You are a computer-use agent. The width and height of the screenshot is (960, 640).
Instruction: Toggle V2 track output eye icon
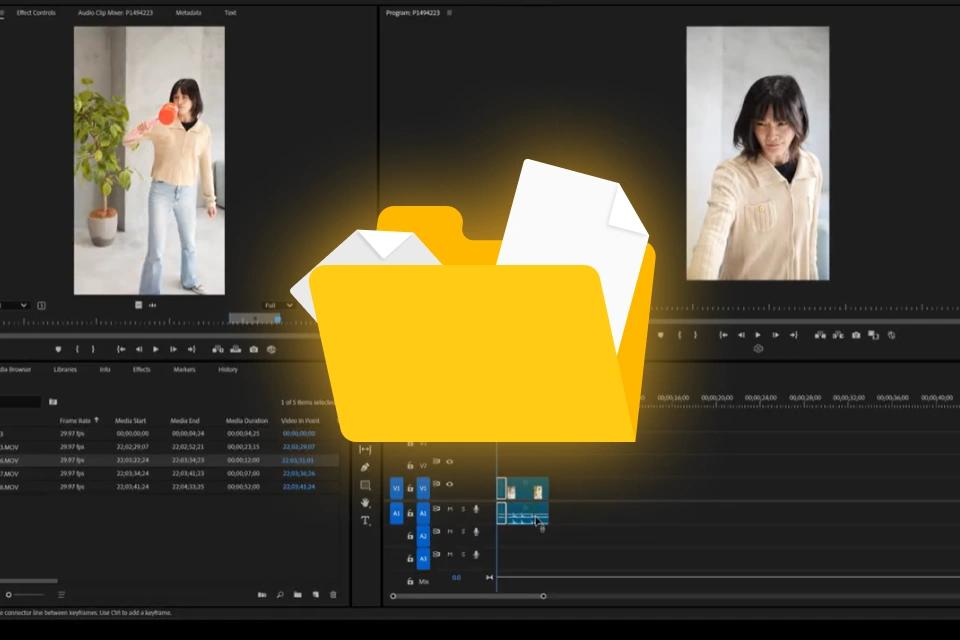point(449,461)
